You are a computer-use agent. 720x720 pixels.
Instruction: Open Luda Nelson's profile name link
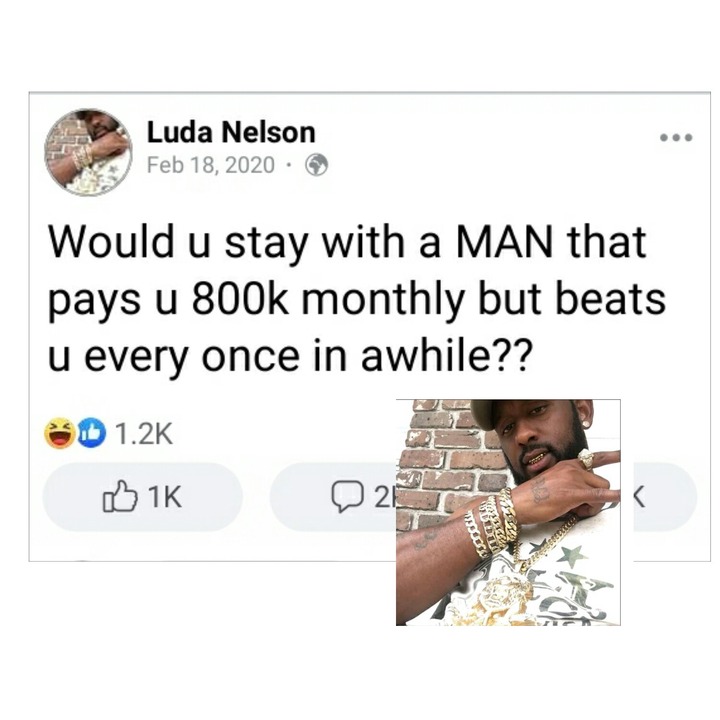(231, 132)
